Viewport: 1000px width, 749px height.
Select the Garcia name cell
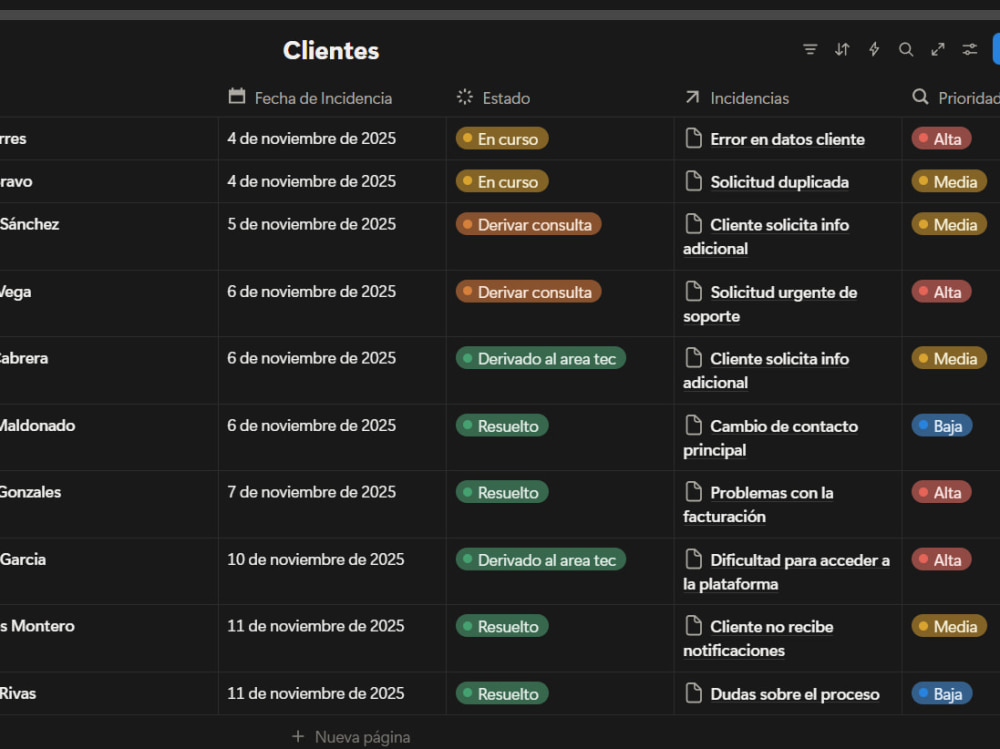[108, 571]
